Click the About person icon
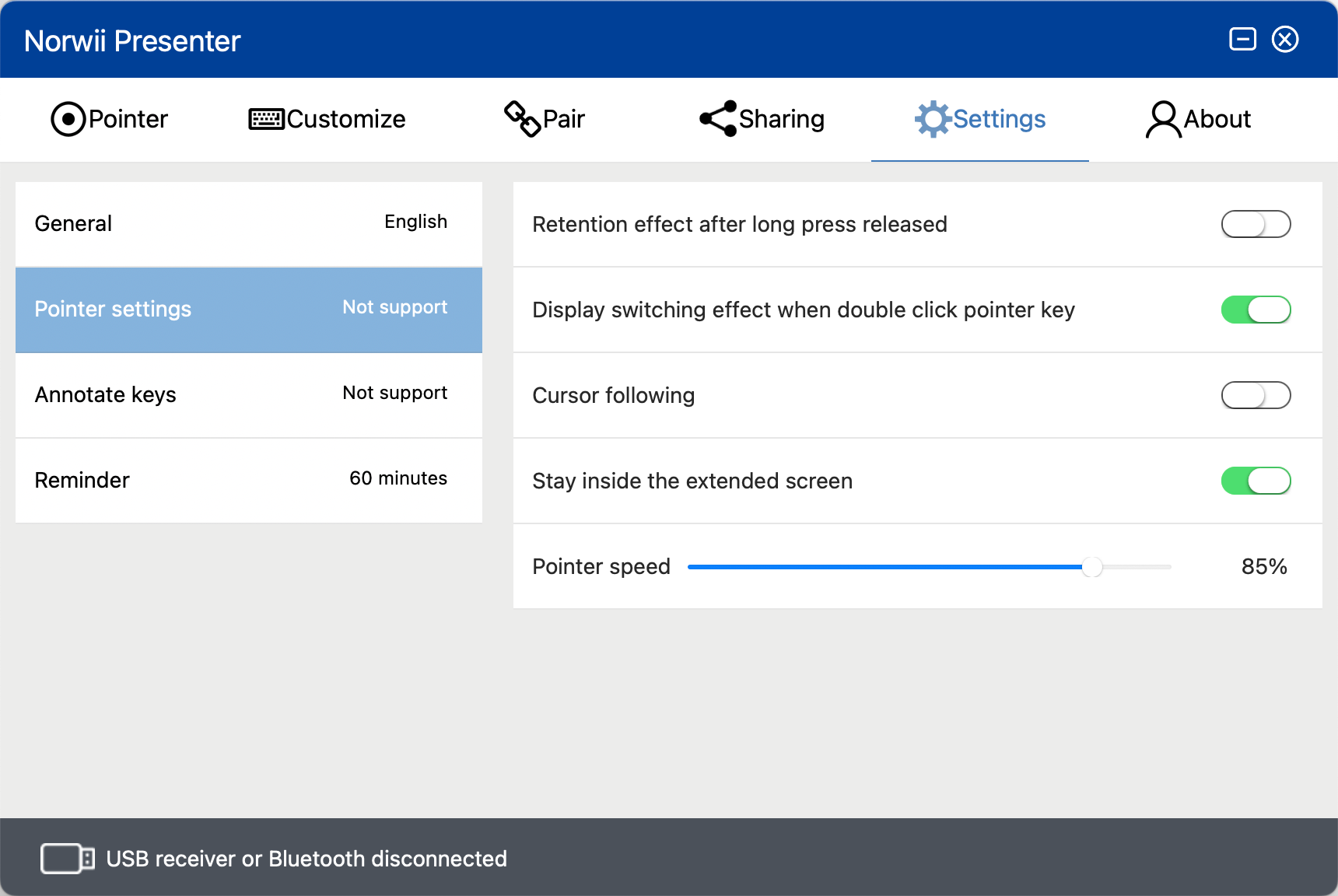This screenshot has height=896, width=1338. coord(1163,119)
